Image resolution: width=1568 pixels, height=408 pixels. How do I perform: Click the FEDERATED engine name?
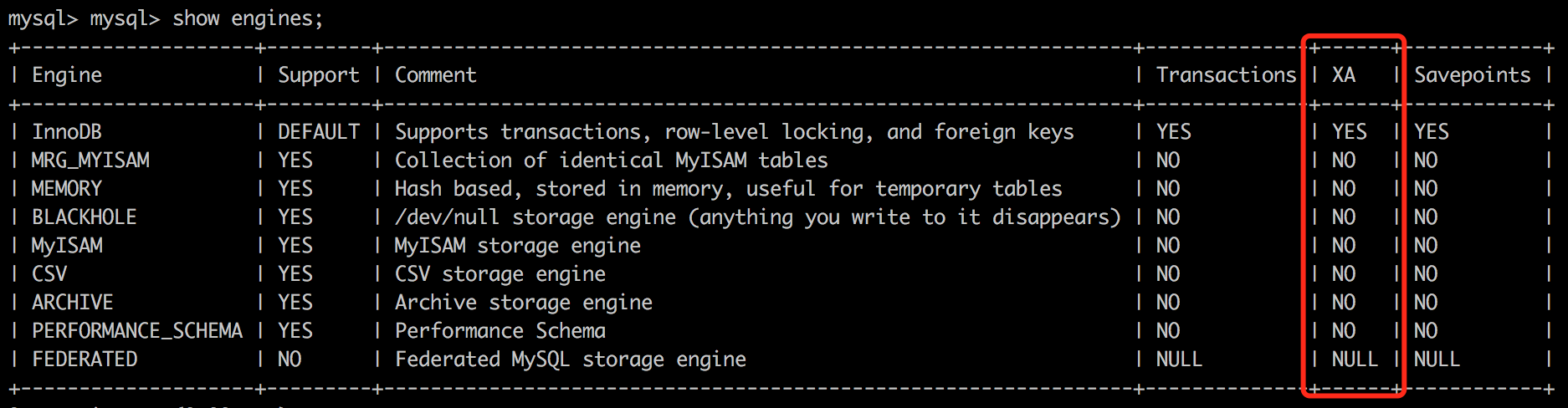click(85, 360)
